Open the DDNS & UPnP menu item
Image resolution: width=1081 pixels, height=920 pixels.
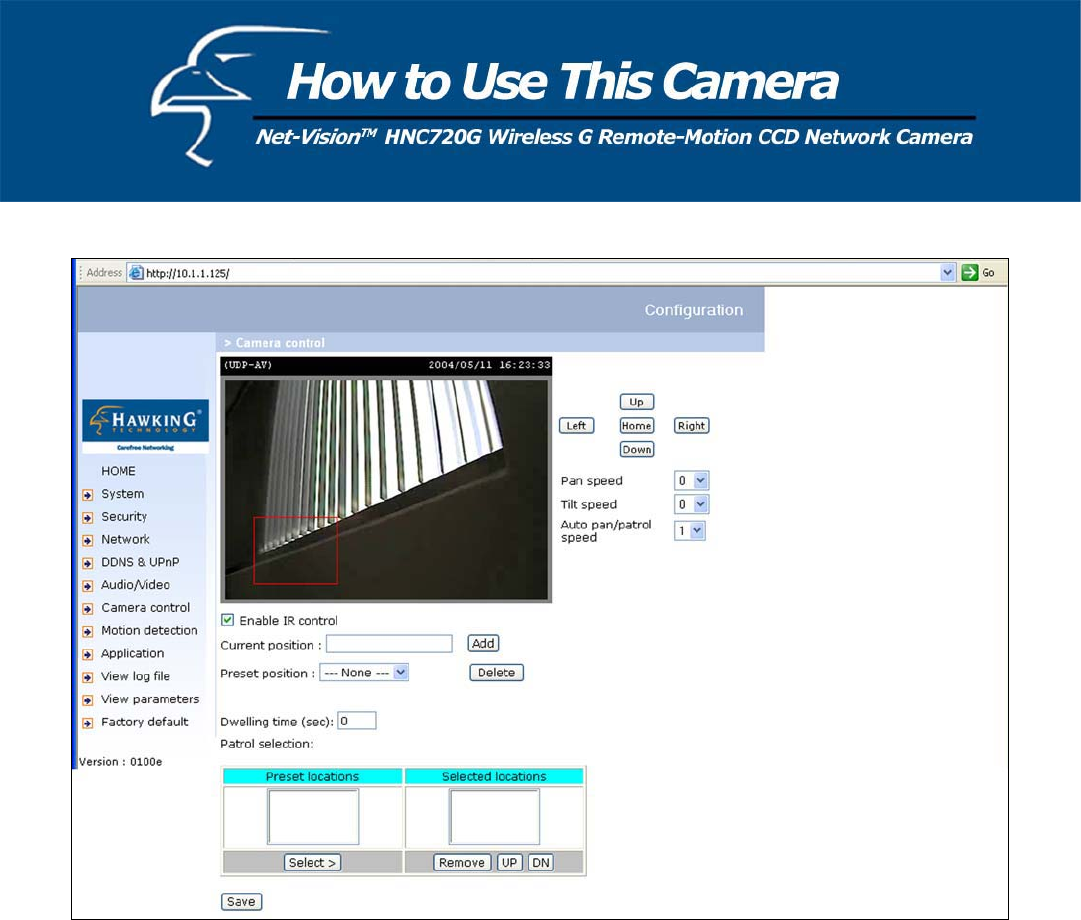coord(140,562)
